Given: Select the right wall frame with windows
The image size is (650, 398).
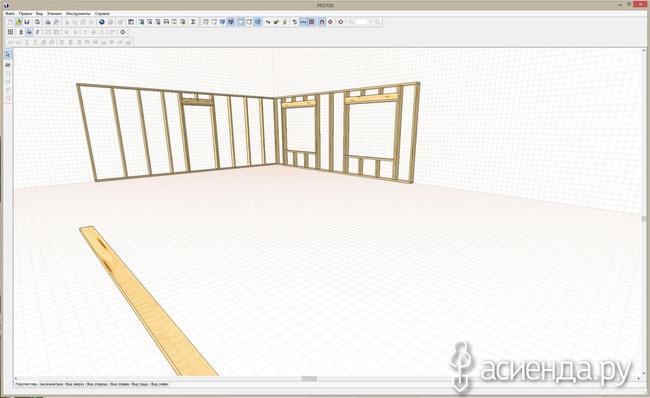Looking at the screenshot, I should tap(348, 132).
